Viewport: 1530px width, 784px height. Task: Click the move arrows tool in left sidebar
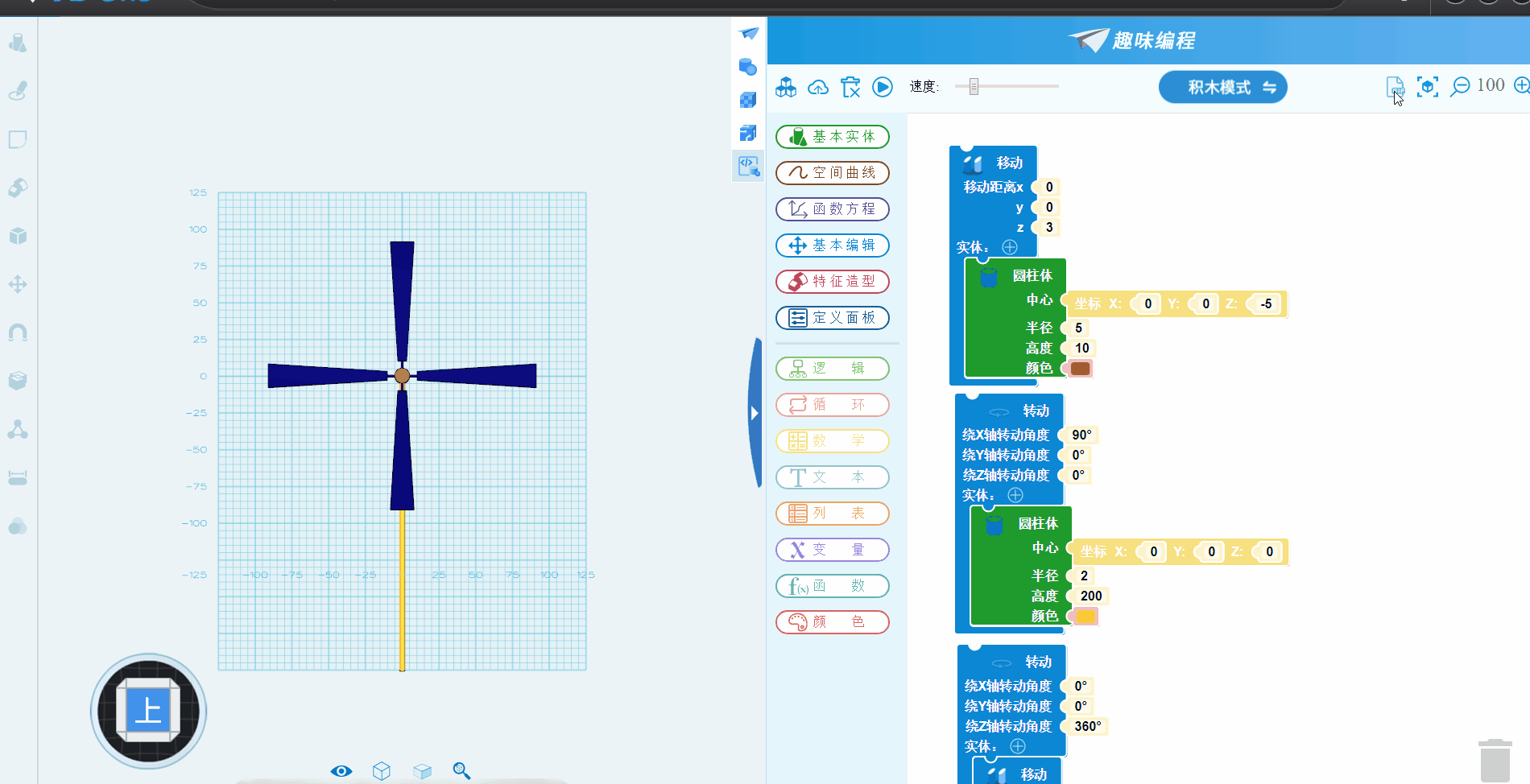pos(18,284)
